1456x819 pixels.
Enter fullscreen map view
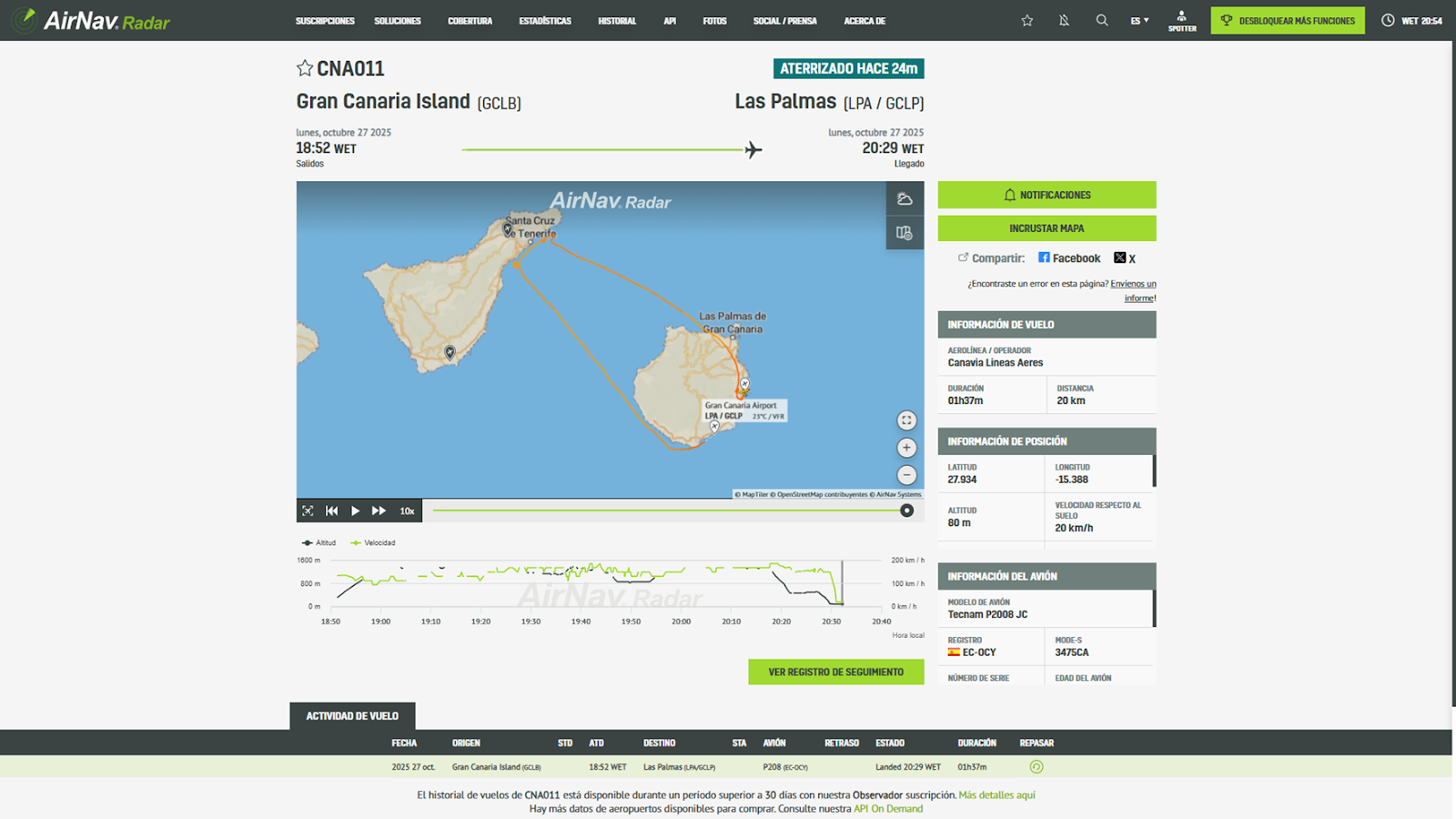click(906, 420)
